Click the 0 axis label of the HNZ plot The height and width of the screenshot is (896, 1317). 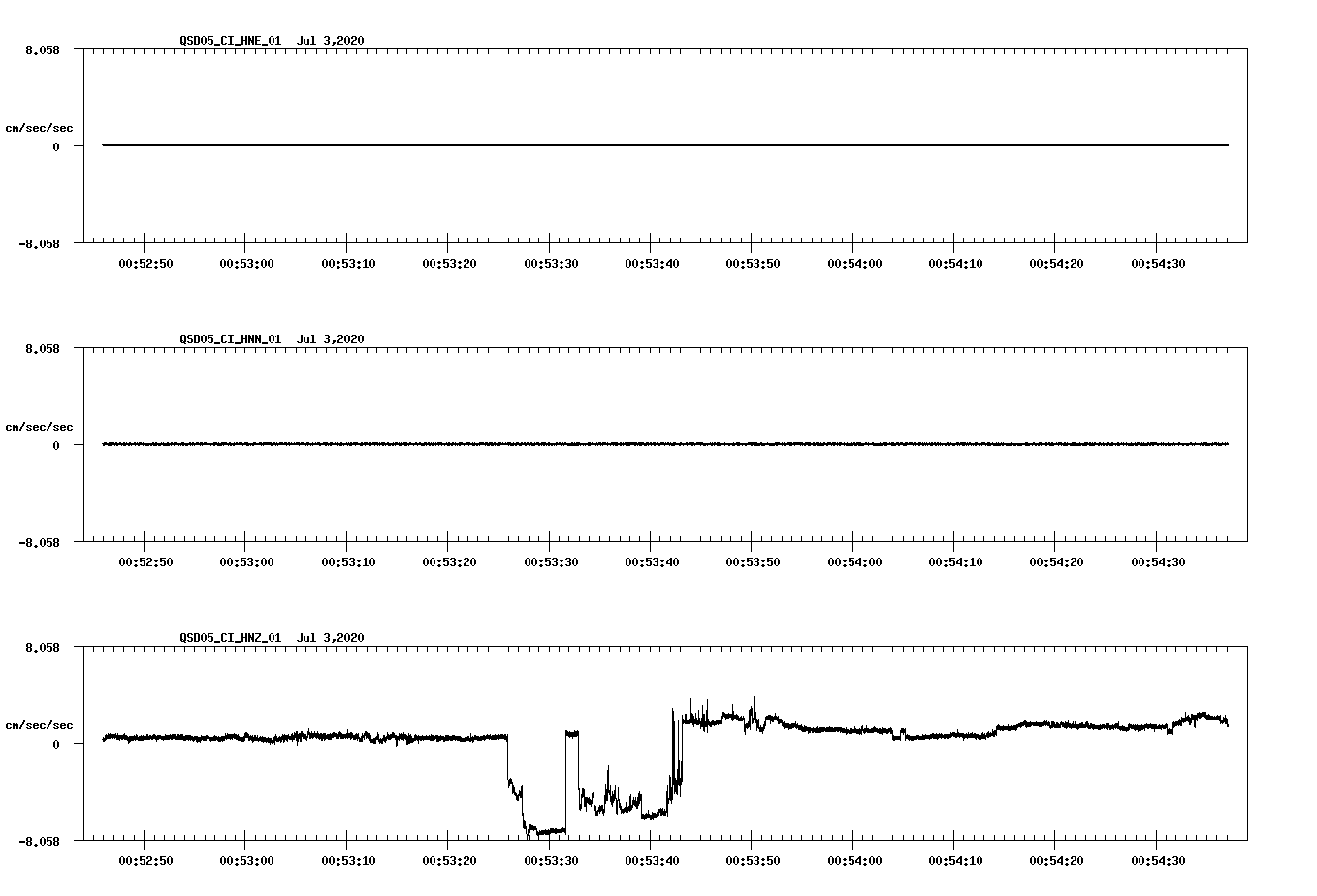coord(56,744)
